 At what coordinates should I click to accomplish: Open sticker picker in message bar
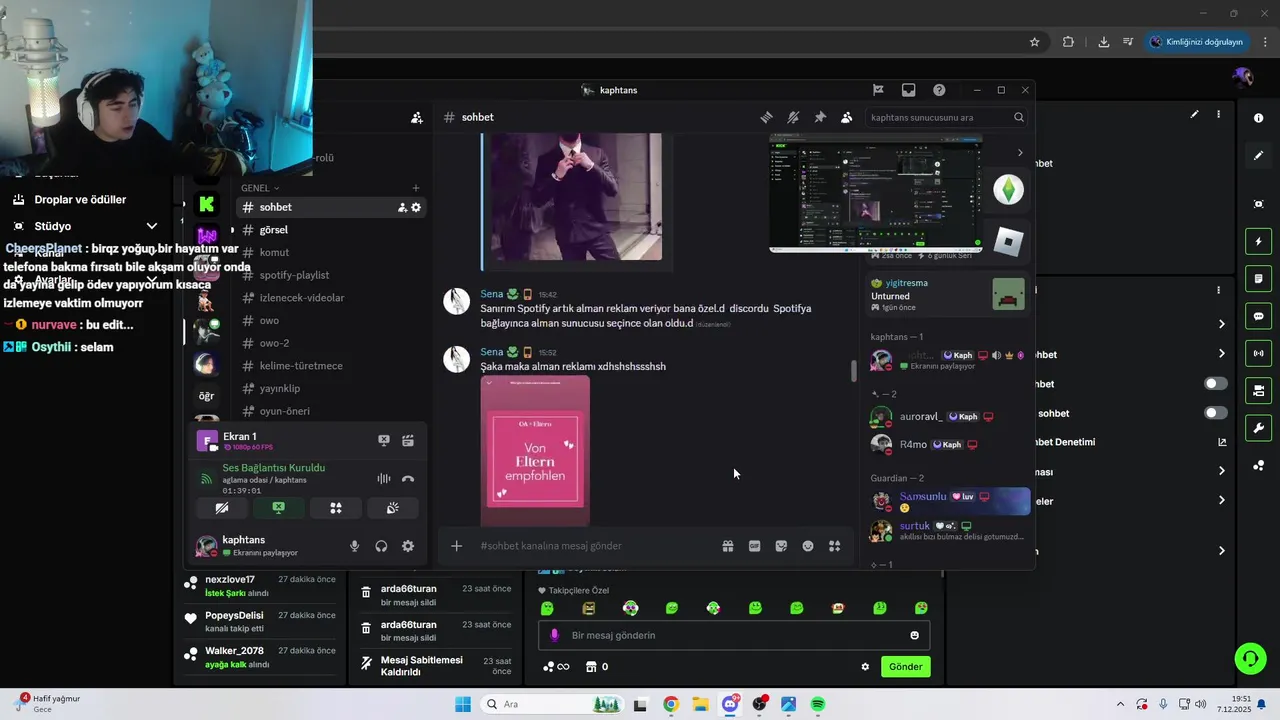point(781,546)
